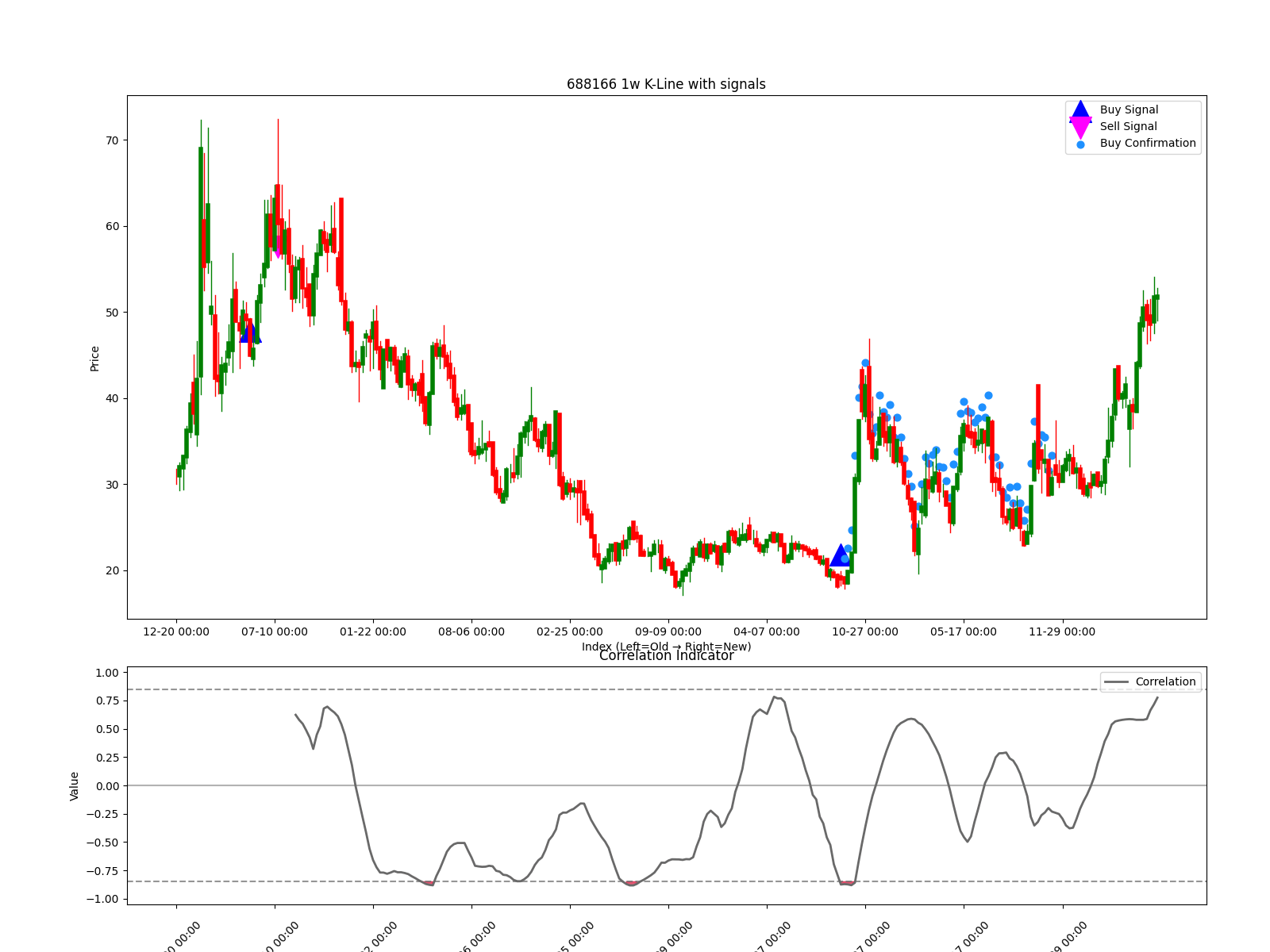
Task: Click the gray Correlation line legend sample
Action: click(x=1116, y=682)
